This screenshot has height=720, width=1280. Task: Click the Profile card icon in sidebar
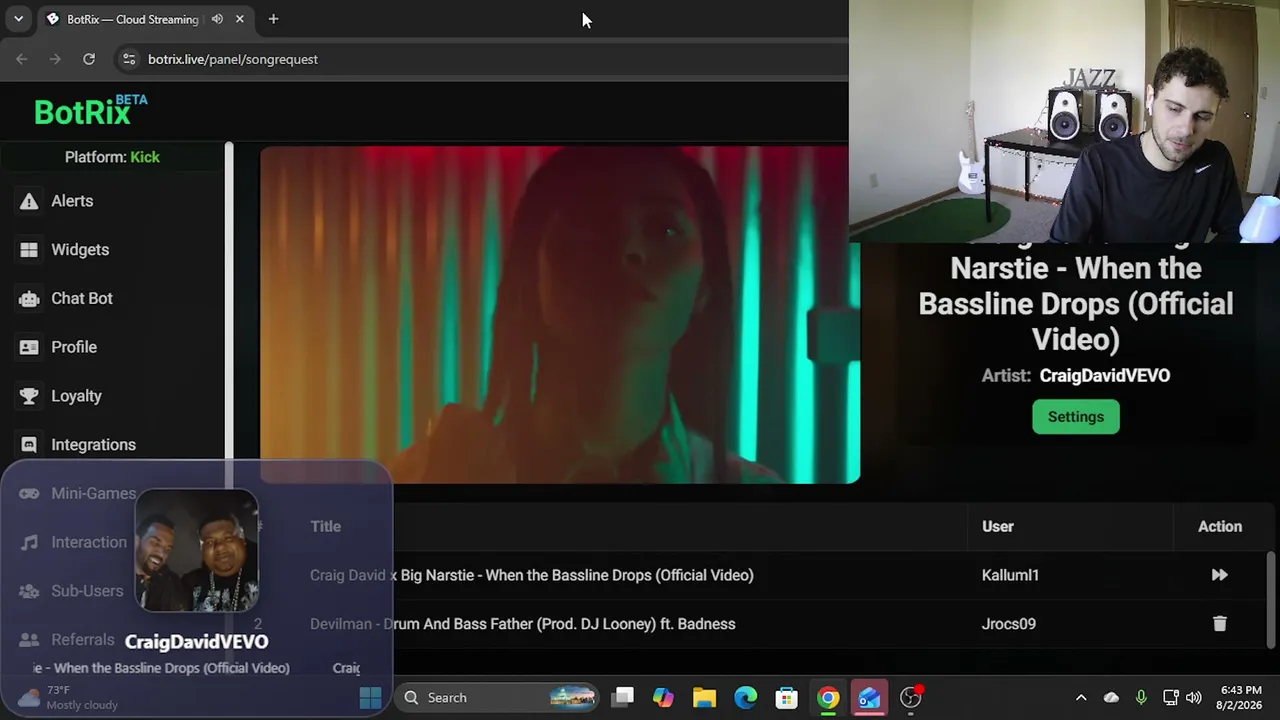[29, 347]
